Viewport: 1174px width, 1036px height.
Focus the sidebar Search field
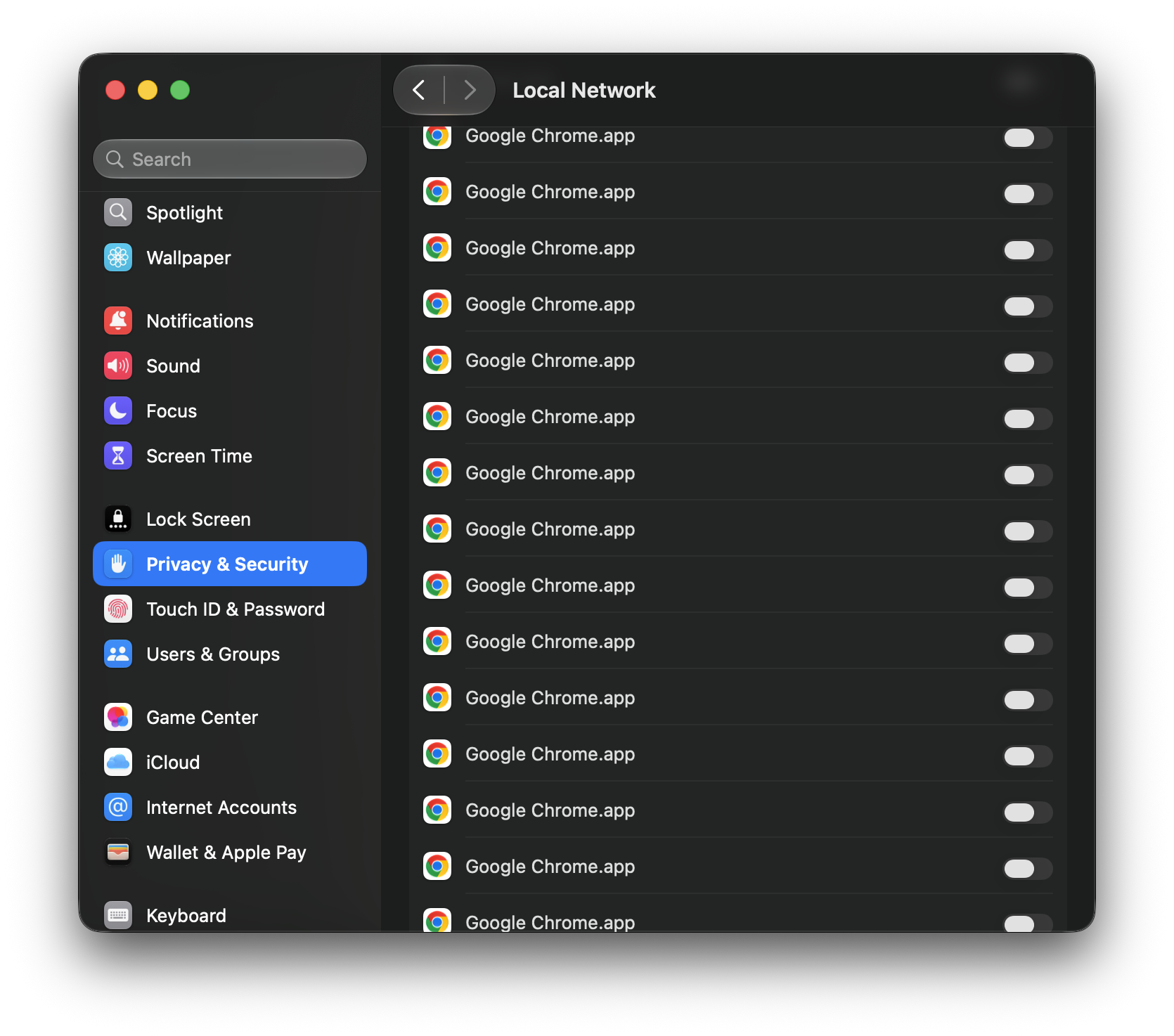click(x=230, y=159)
